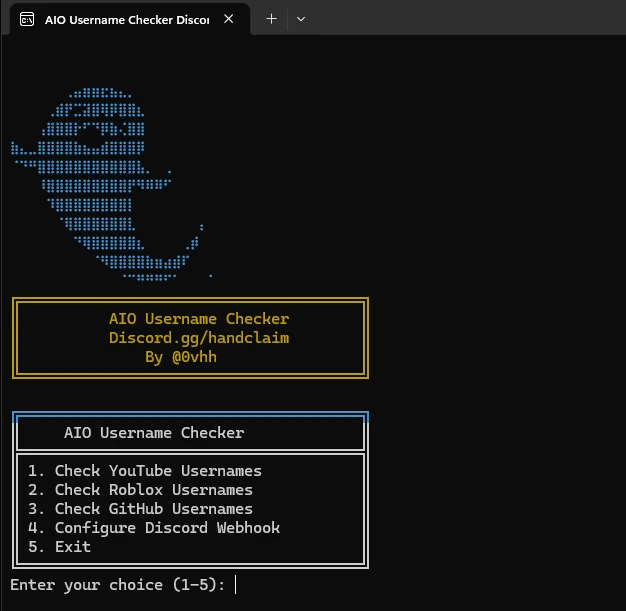Click the 'Discord.gg/handclaim' text
This screenshot has width=626, height=611.
199,338
